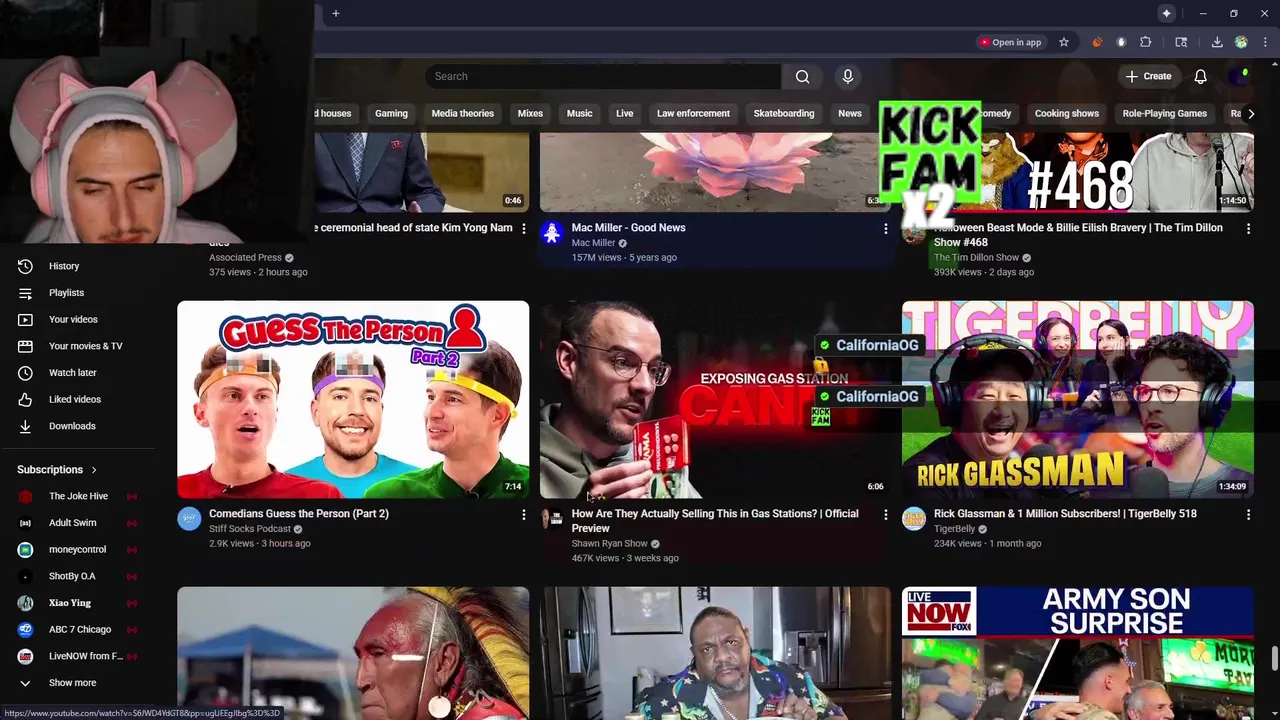The image size is (1280, 720).
Task: Open browser downloads icon
Action: click(1217, 42)
